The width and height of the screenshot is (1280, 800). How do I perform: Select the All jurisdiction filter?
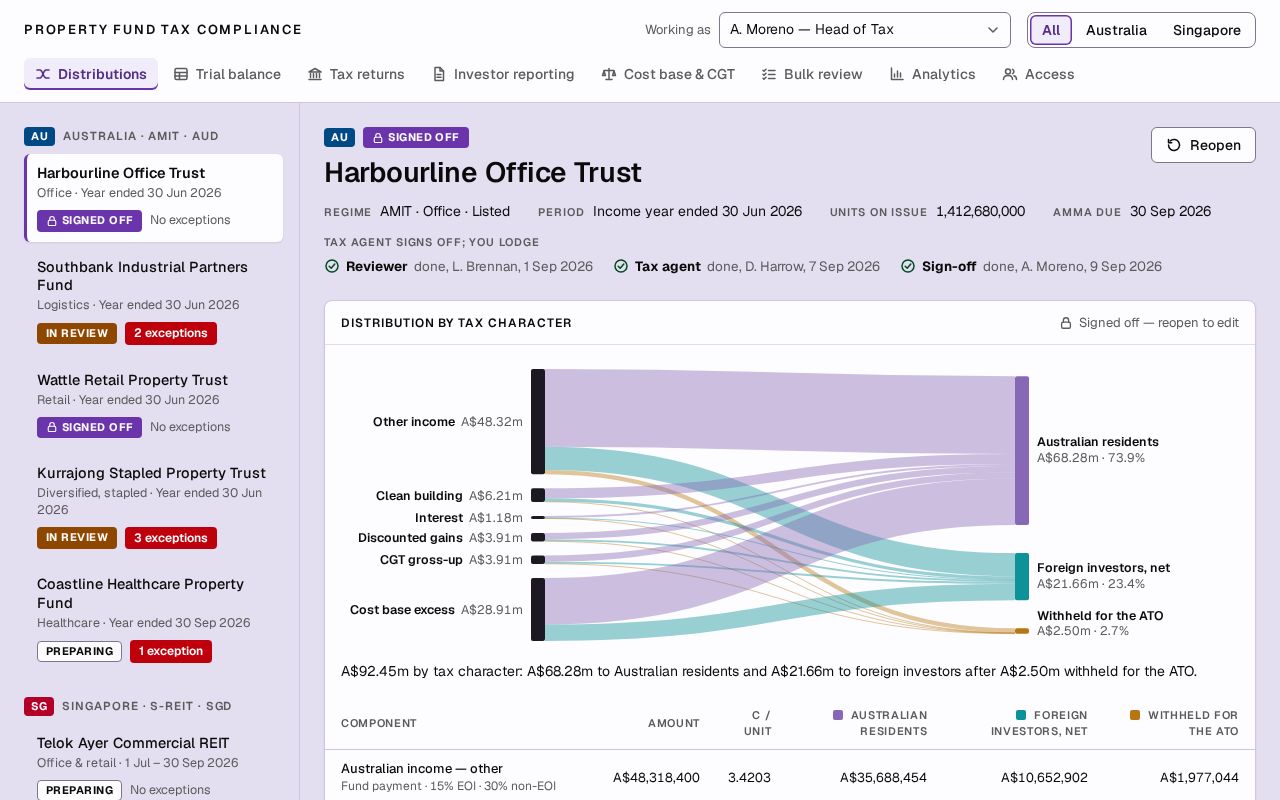click(x=1051, y=30)
